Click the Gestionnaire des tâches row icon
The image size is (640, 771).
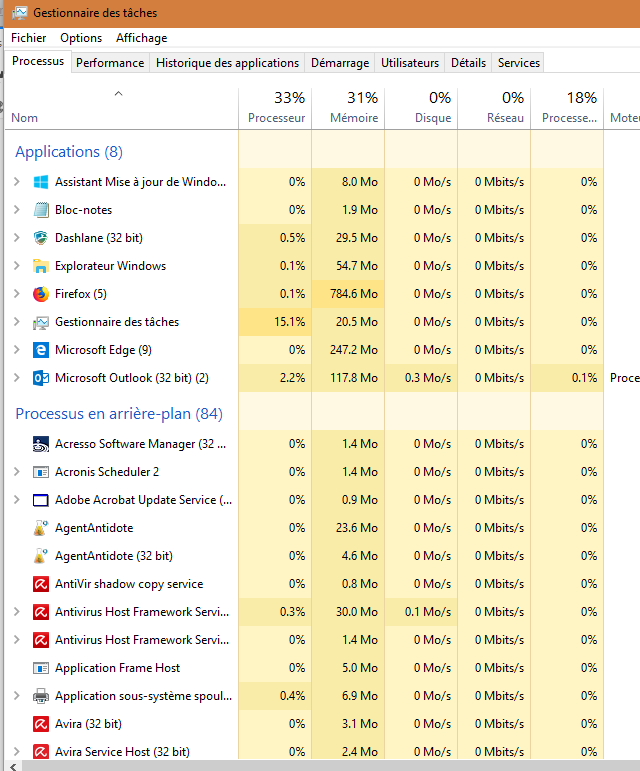(41, 322)
